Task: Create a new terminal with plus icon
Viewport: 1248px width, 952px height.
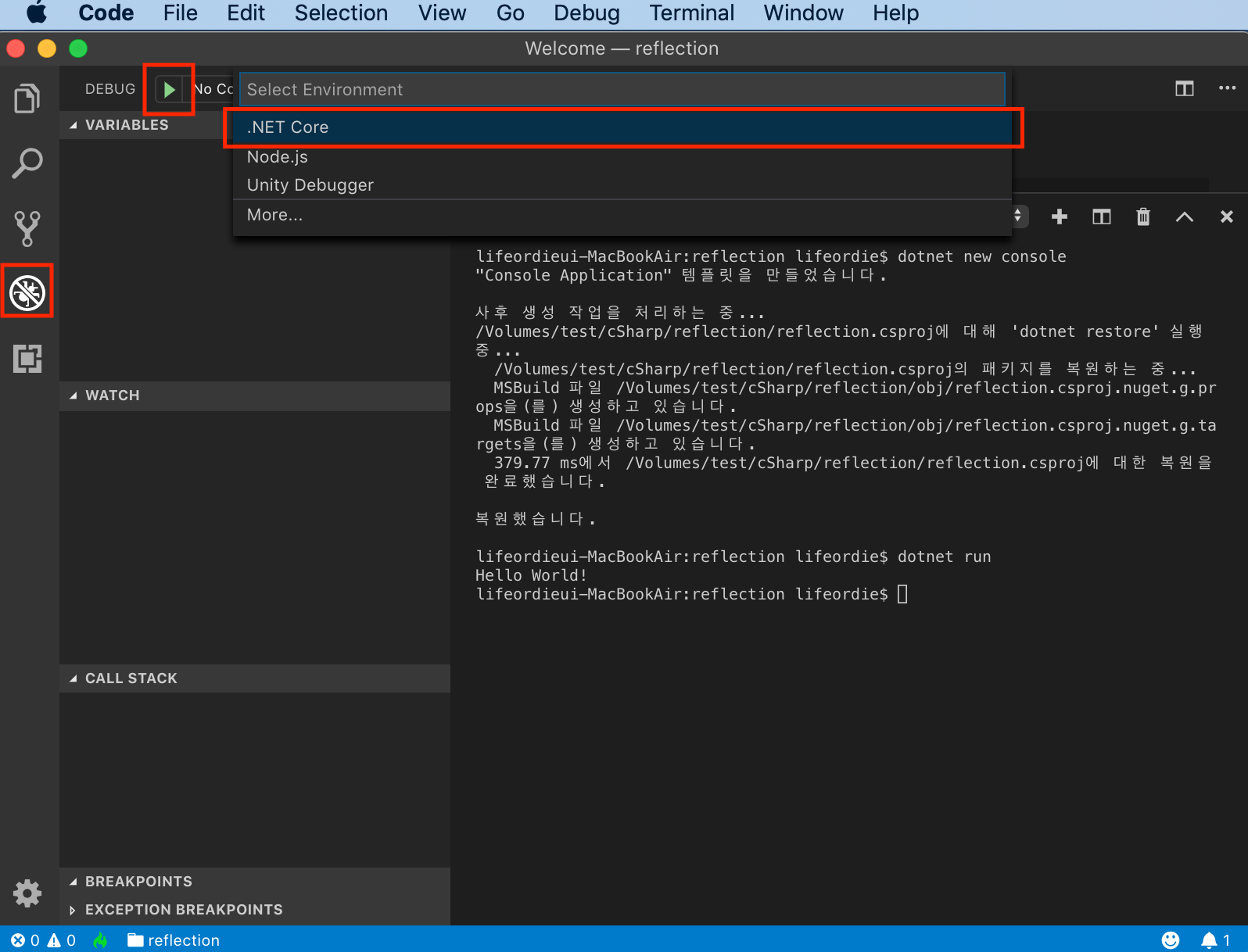Action: [x=1060, y=217]
